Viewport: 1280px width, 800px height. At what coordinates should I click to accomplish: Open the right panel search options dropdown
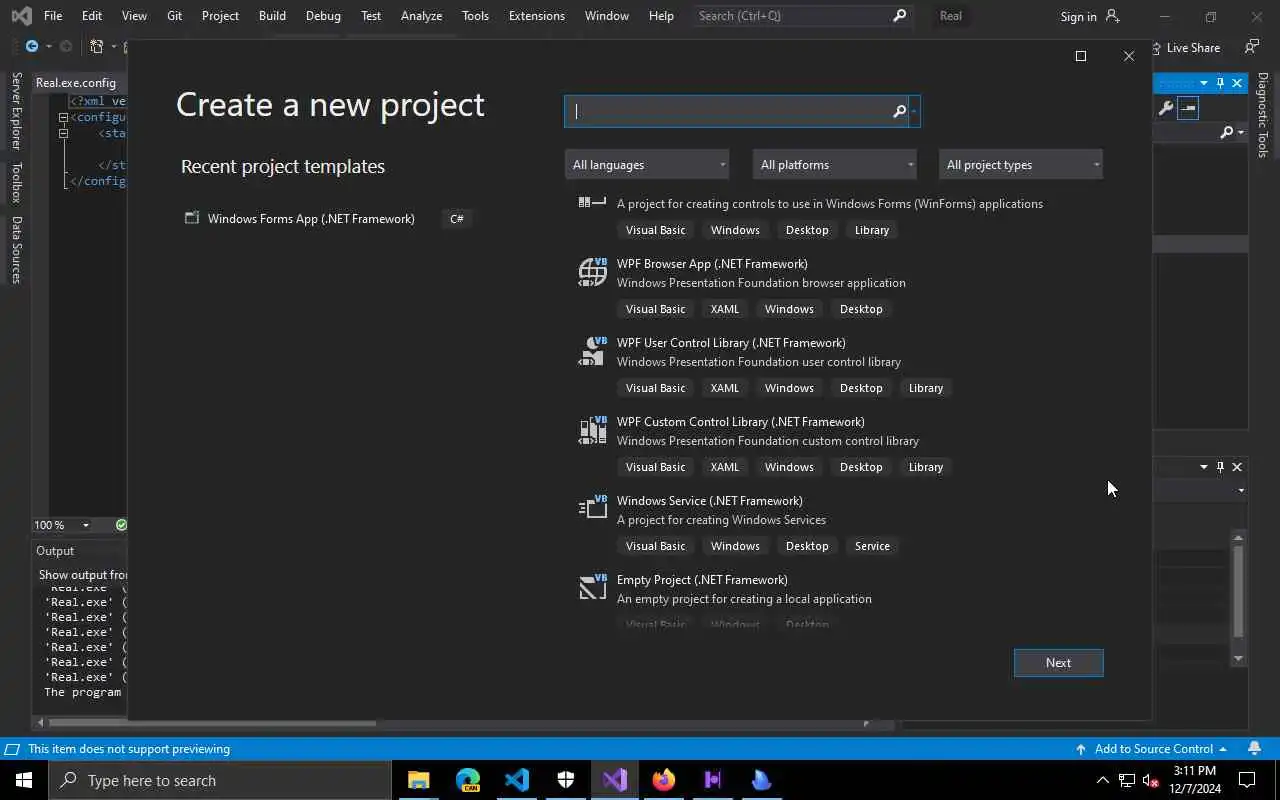(1241, 132)
